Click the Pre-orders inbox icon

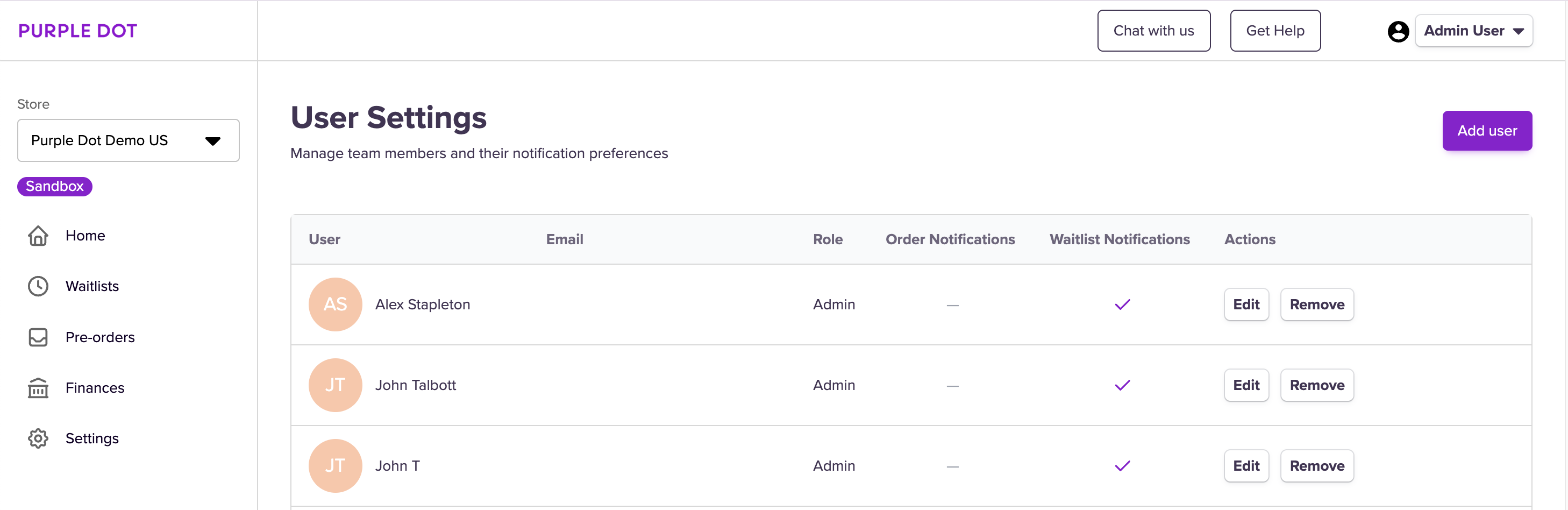38,337
